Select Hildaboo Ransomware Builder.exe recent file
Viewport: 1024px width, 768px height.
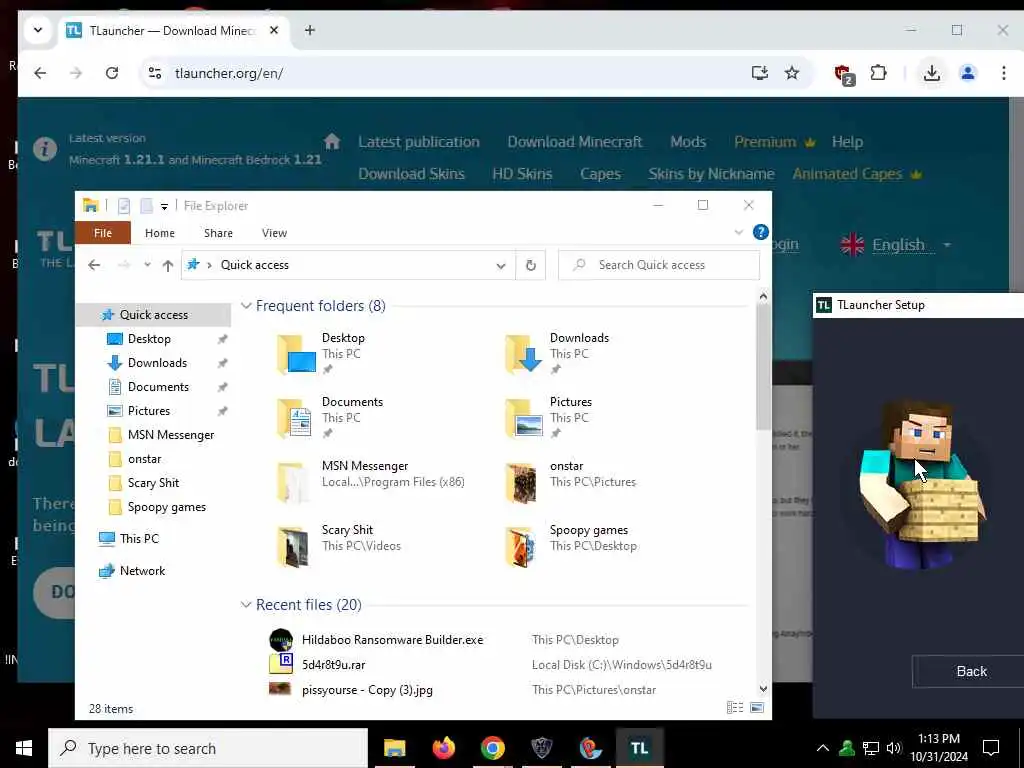tap(392, 640)
